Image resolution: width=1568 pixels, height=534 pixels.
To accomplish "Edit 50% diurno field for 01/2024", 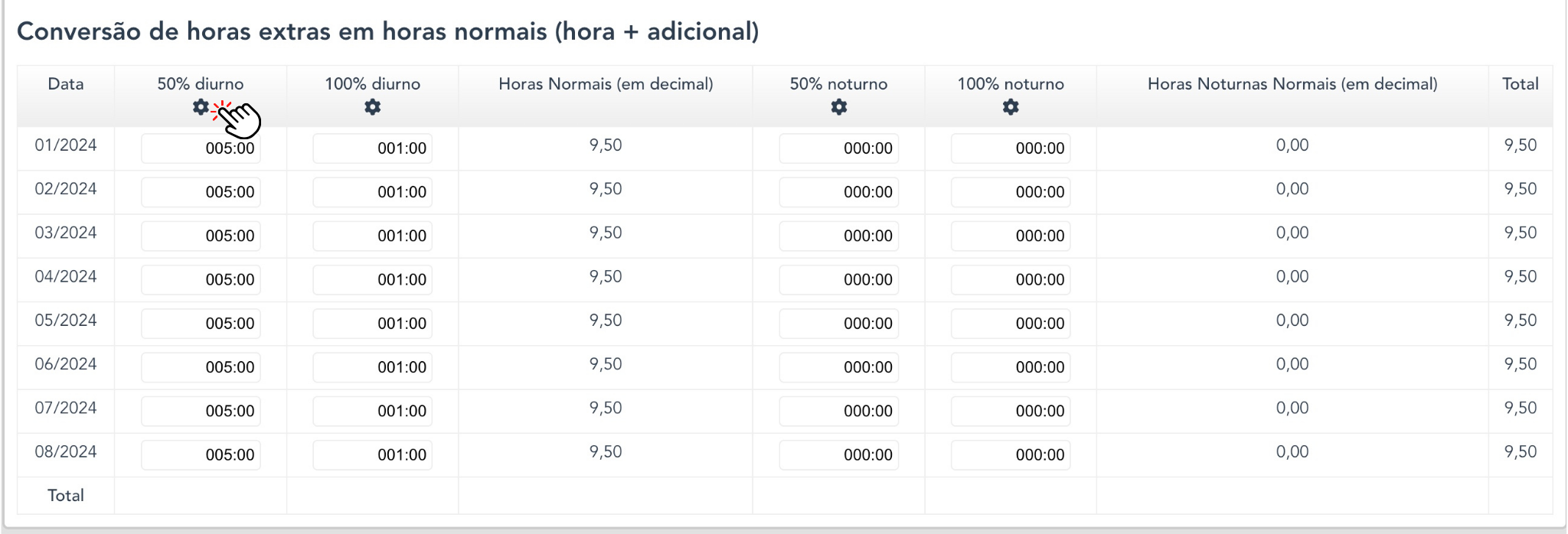I will coord(201,148).
